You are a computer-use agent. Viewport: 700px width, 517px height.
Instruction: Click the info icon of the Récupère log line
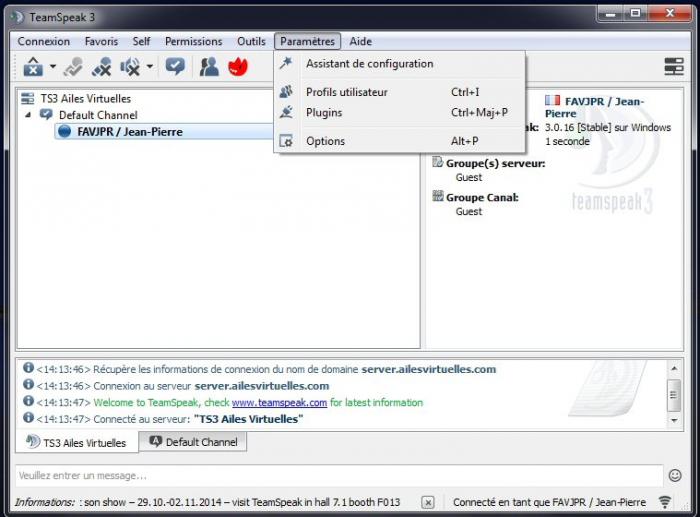pos(28,367)
